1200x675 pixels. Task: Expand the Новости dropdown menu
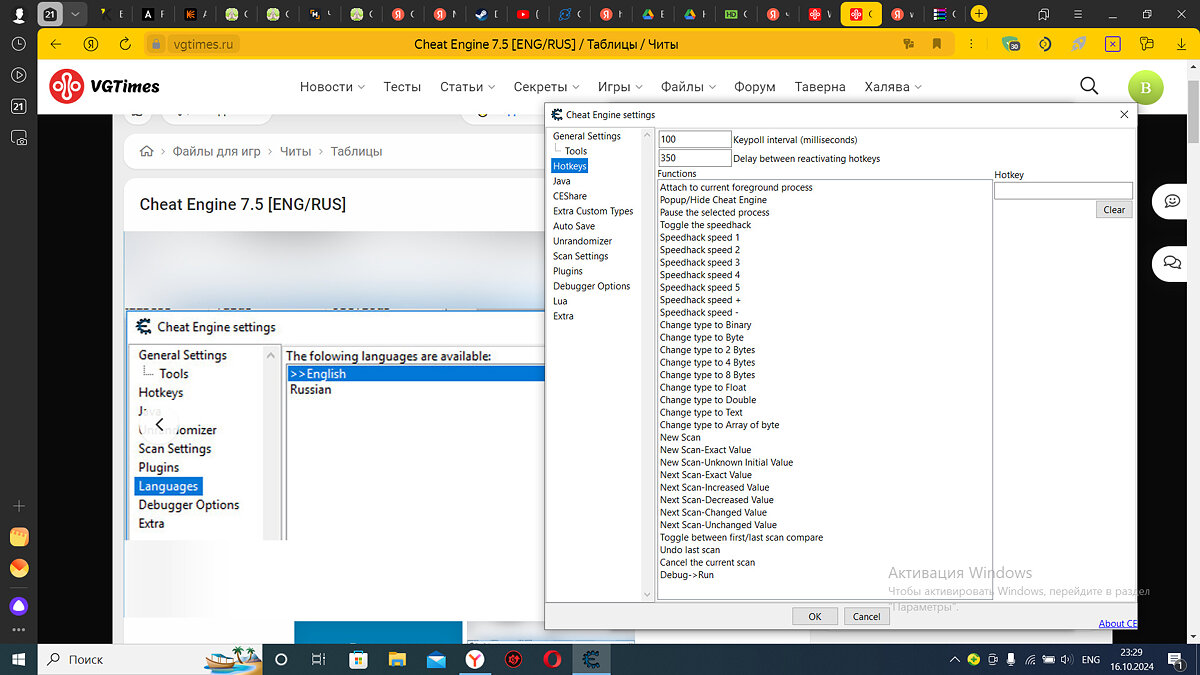point(332,87)
